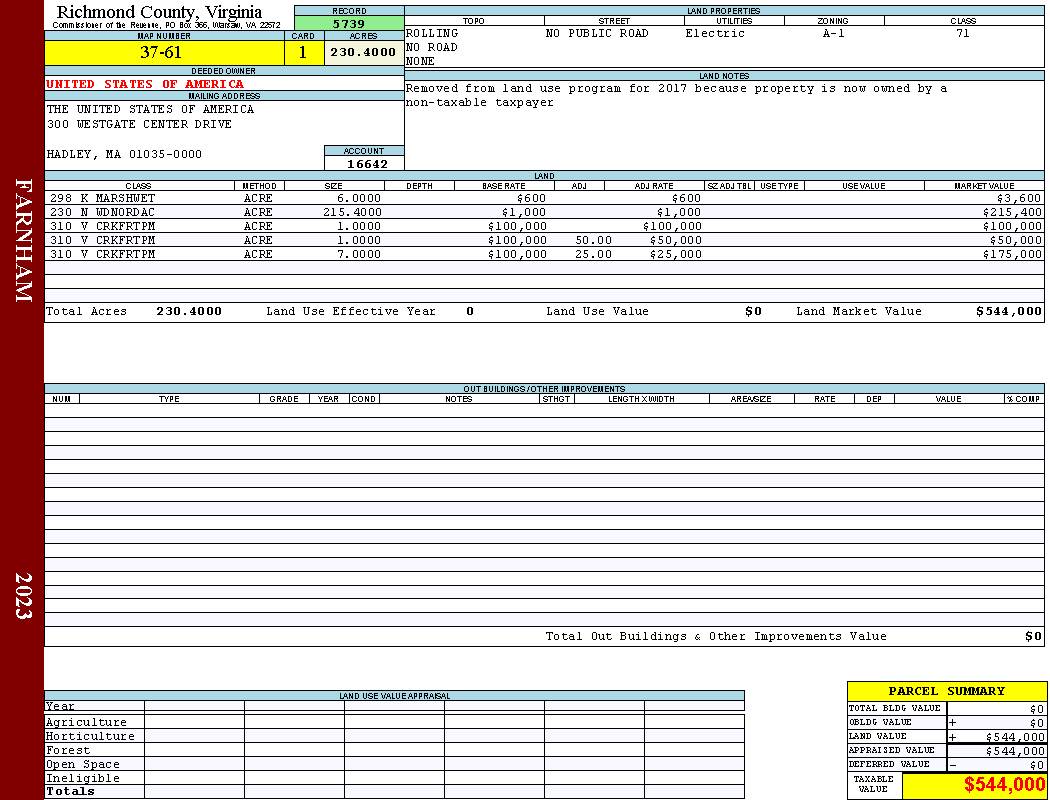This screenshot has height=800, width=1050.
Task: Select the Acres value 230.4000 field
Action: (x=364, y=52)
